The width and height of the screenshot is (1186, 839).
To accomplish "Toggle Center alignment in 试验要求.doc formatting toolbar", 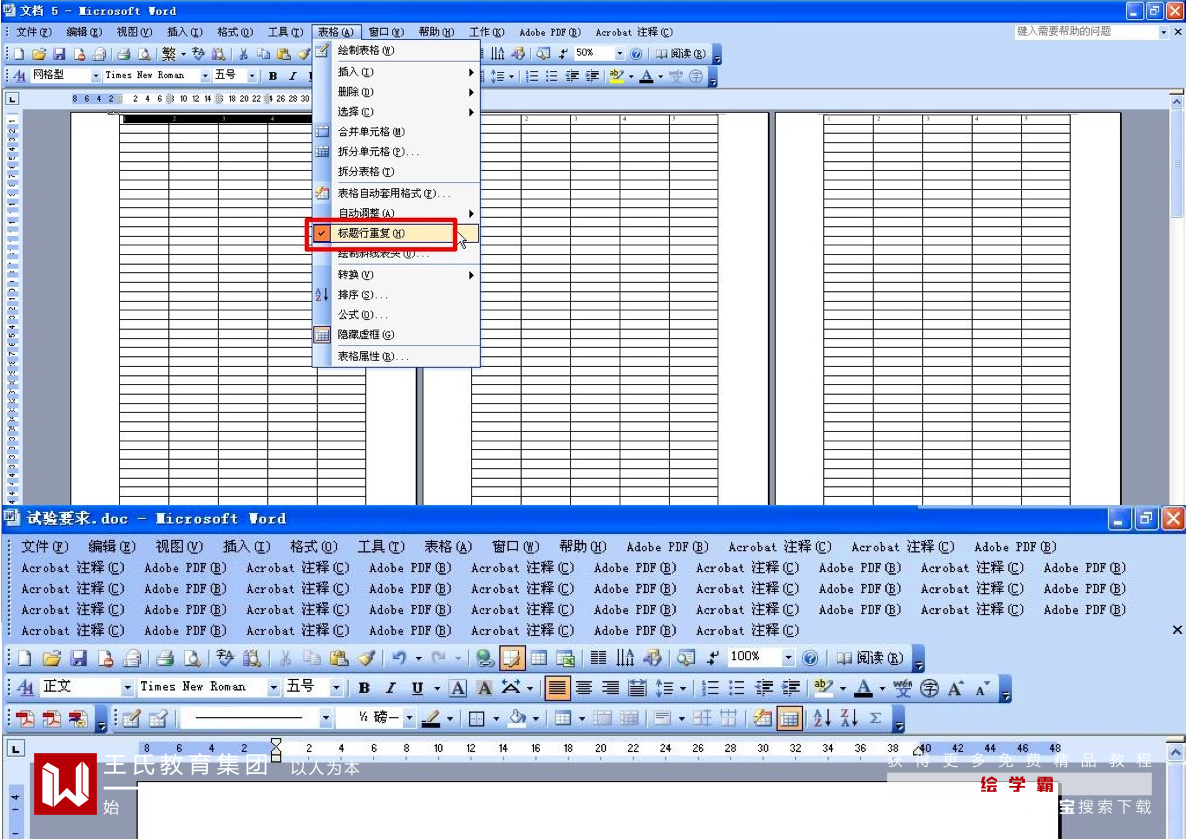I will pos(584,688).
